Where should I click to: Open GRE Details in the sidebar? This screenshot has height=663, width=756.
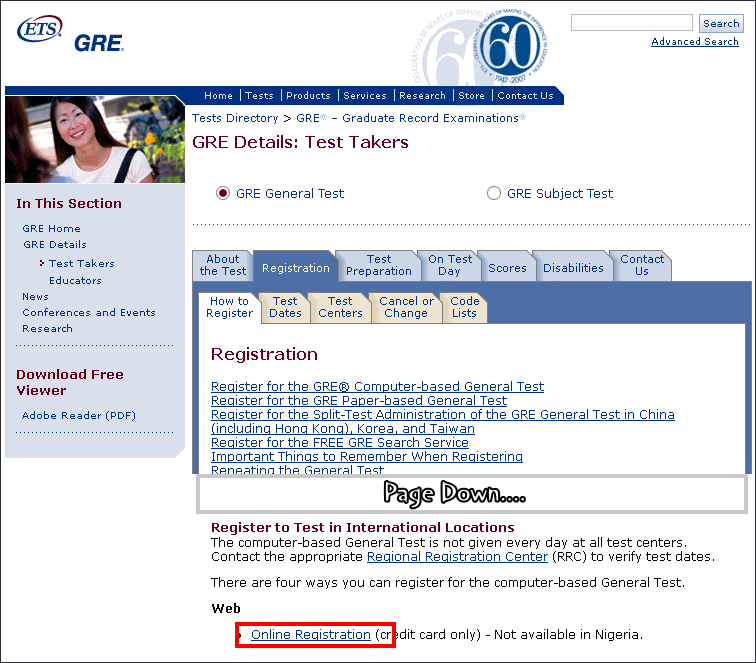[54, 244]
